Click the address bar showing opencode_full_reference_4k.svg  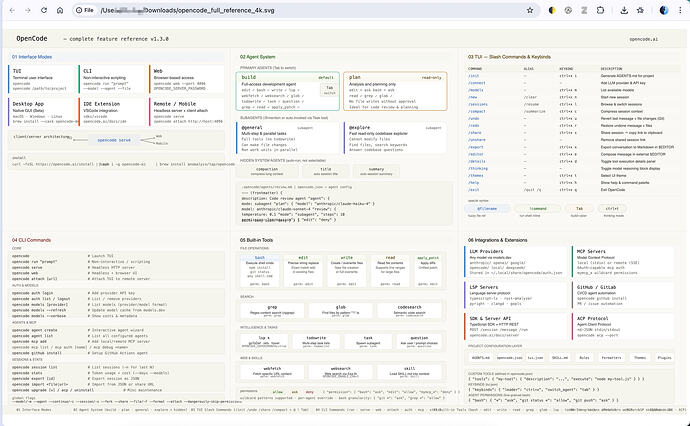[308, 10]
